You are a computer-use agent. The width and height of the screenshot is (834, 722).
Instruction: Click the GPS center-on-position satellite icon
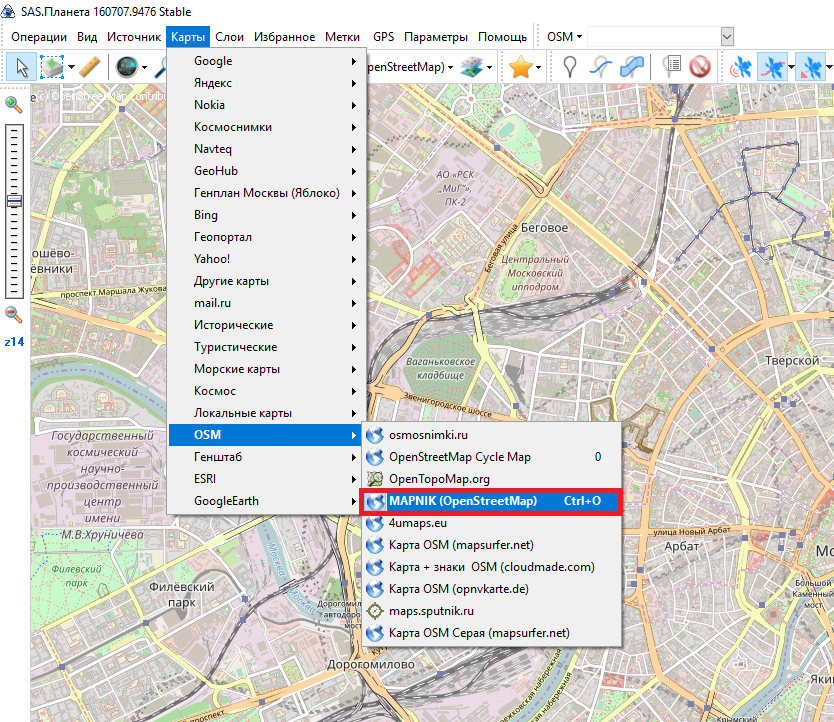(810, 67)
